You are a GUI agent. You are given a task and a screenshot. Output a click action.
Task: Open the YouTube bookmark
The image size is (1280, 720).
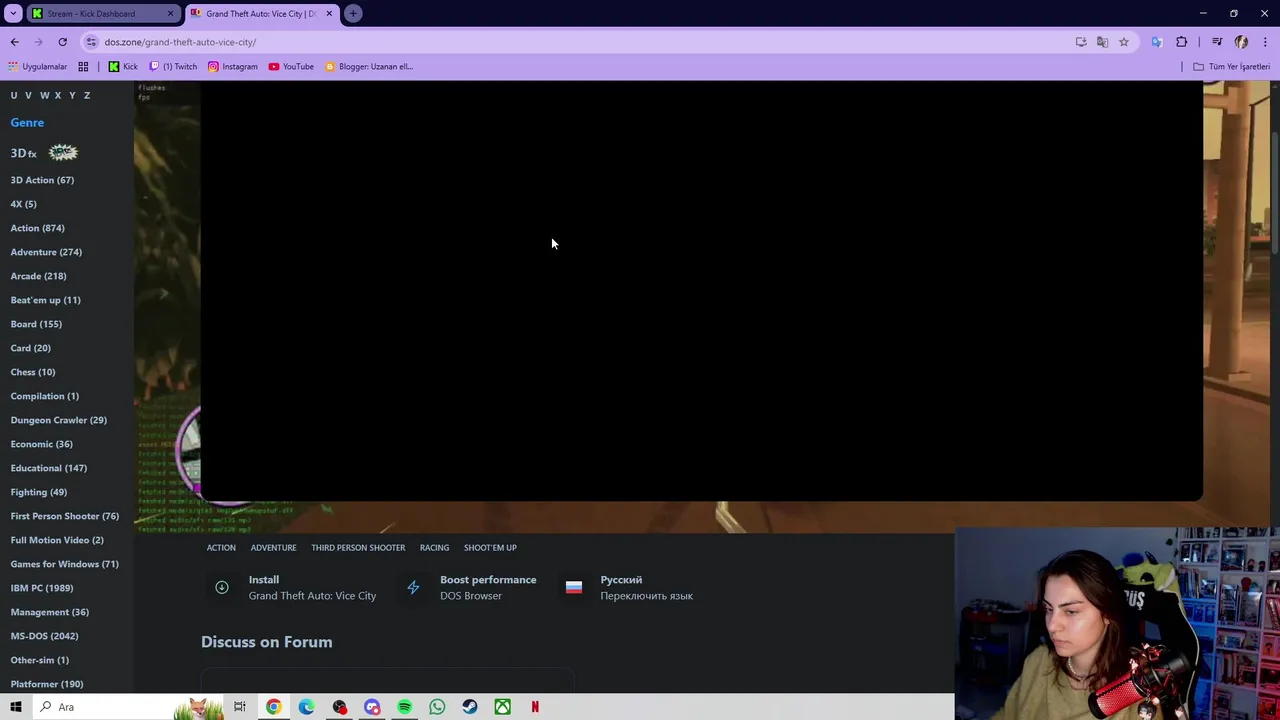click(291, 66)
